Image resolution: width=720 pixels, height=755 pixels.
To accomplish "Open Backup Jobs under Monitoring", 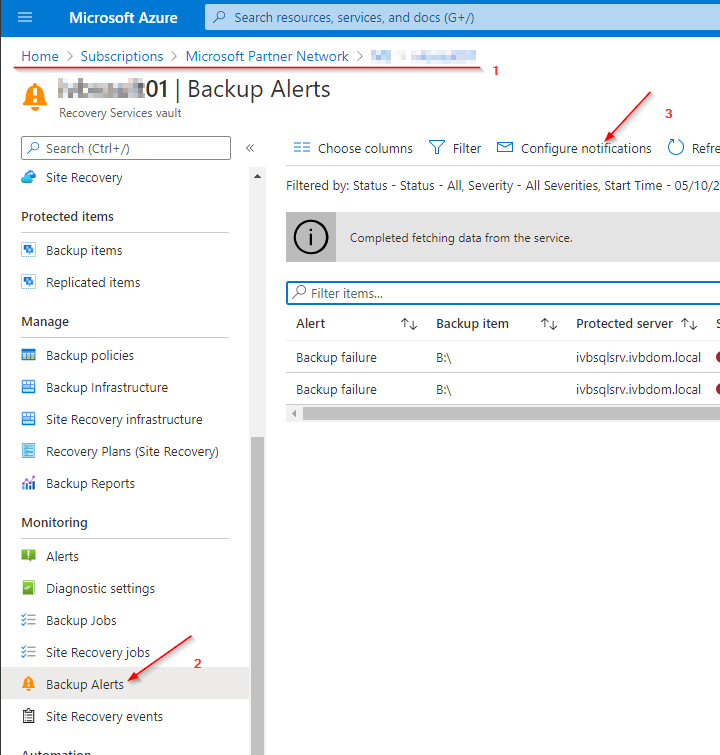I will [x=81, y=620].
